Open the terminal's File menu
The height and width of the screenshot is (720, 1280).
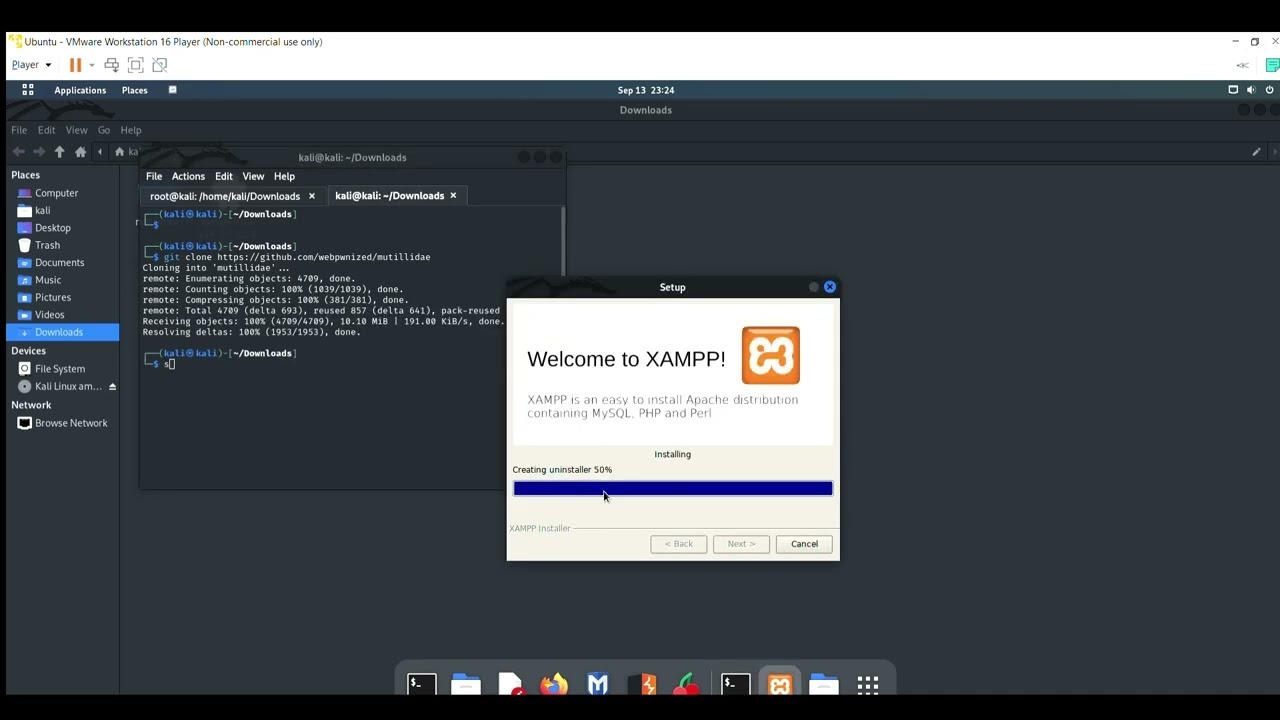point(154,176)
